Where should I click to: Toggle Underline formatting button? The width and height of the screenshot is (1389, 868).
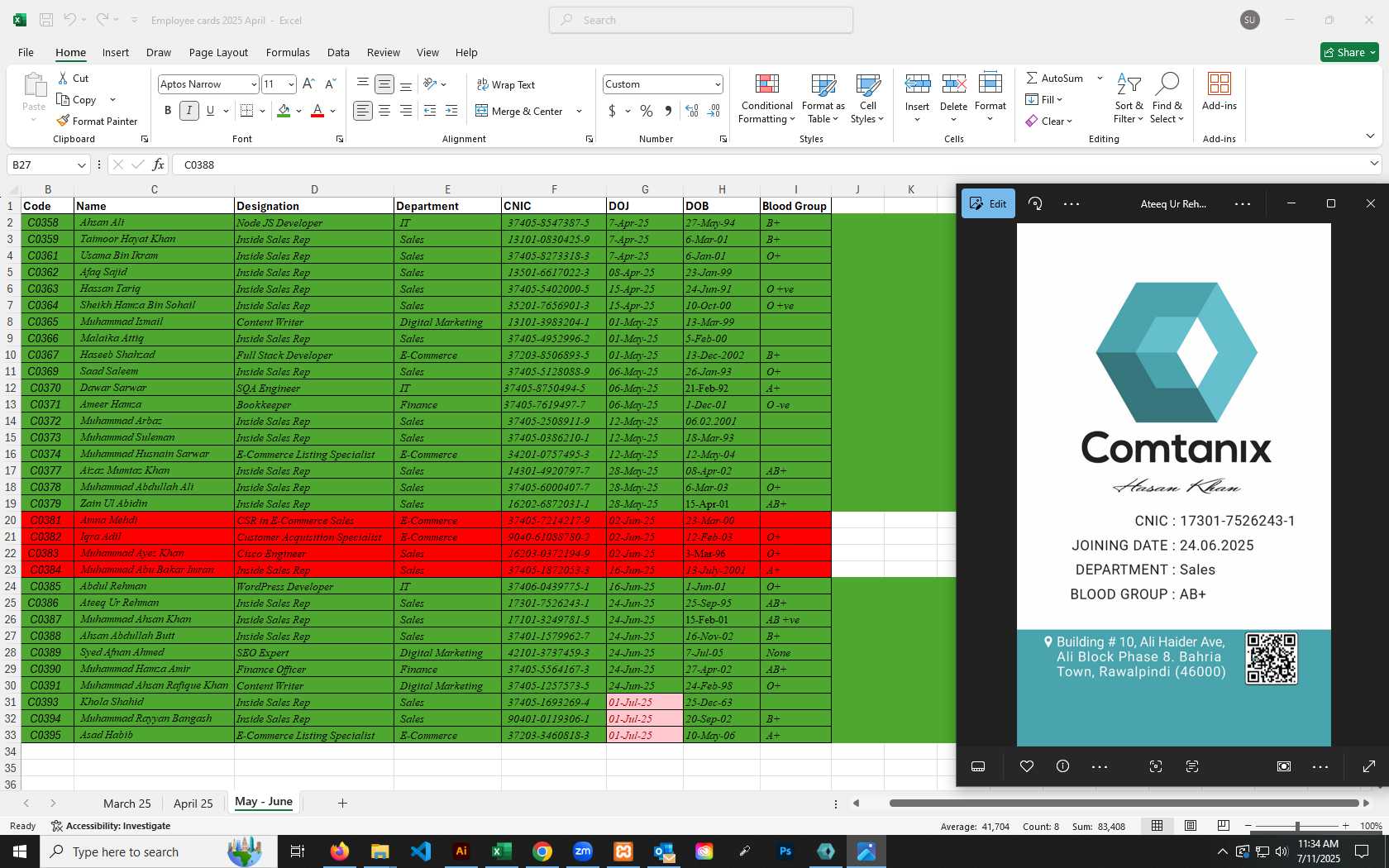point(210,111)
